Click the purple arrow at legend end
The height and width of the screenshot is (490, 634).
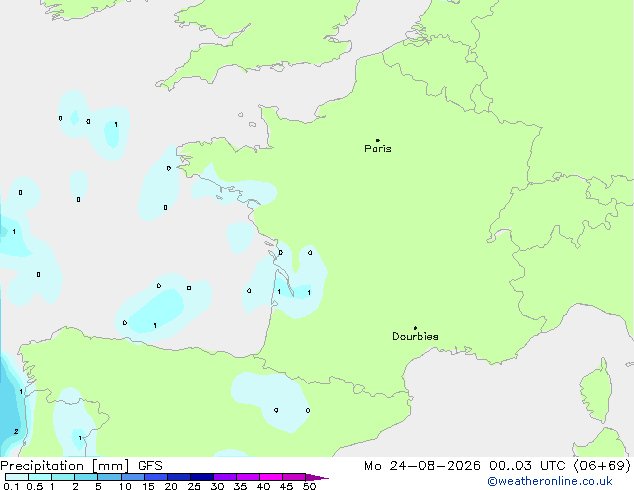point(317,477)
